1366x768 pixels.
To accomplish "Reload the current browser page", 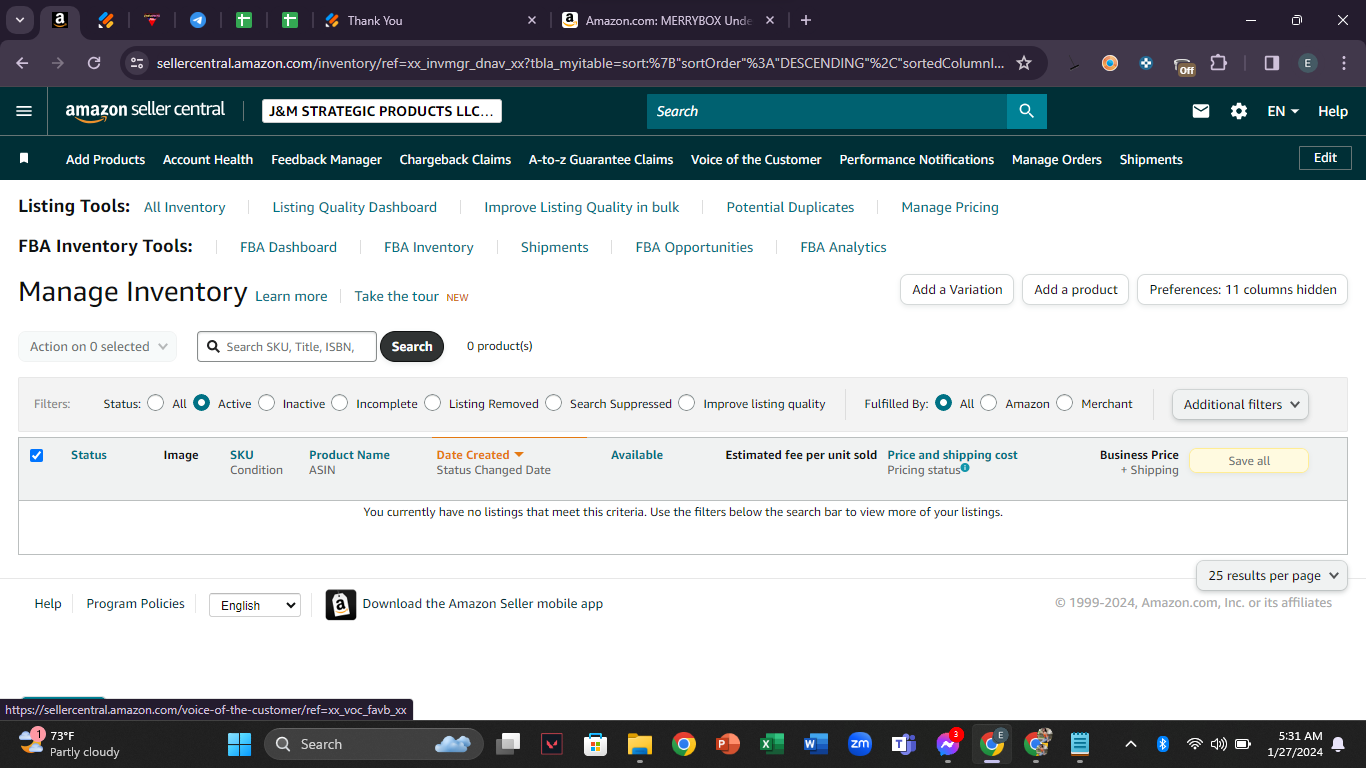I will pyautogui.click(x=94, y=63).
